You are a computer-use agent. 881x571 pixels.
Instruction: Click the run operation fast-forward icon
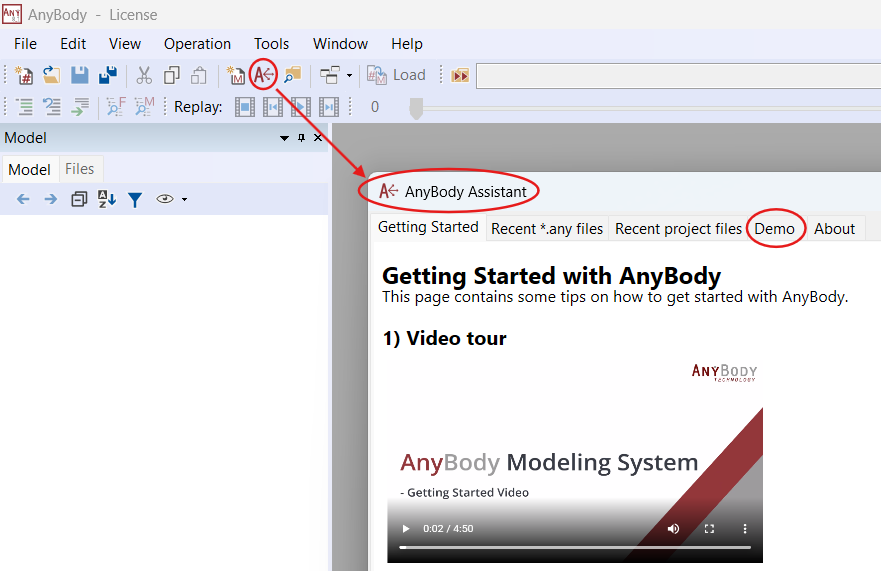(x=460, y=75)
